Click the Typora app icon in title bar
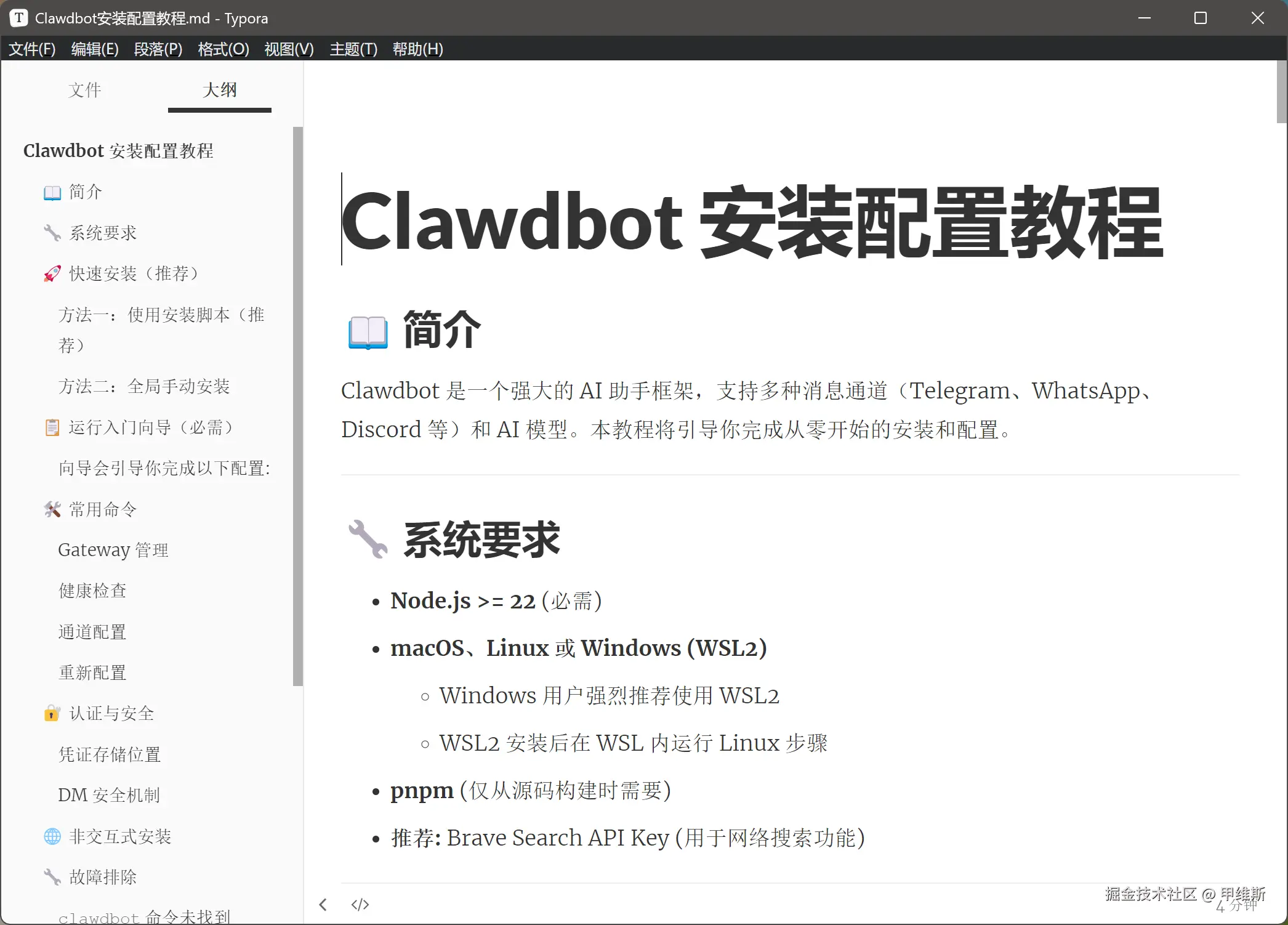The height and width of the screenshot is (925, 1288). click(18, 18)
